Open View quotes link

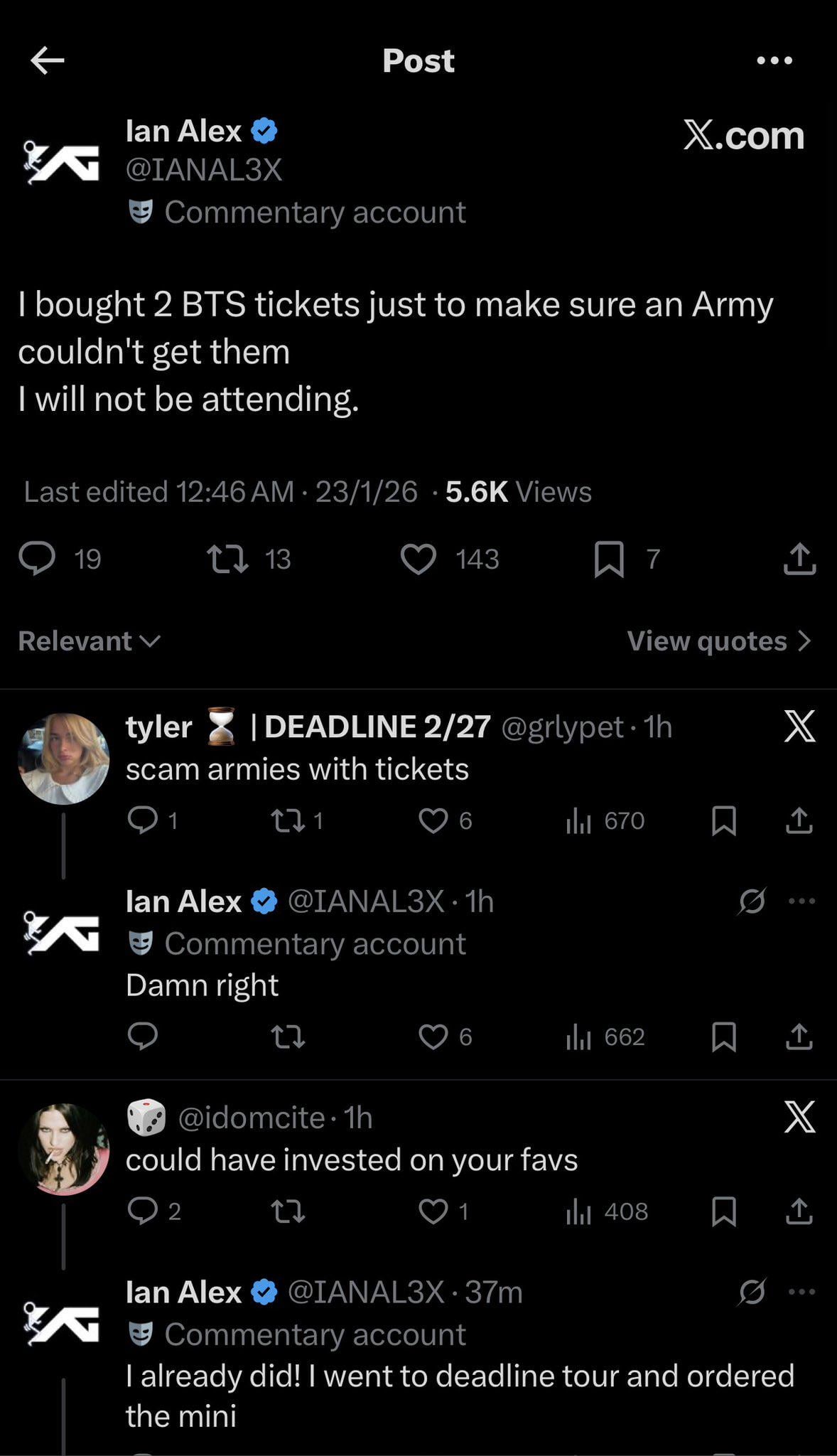(718, 641)
